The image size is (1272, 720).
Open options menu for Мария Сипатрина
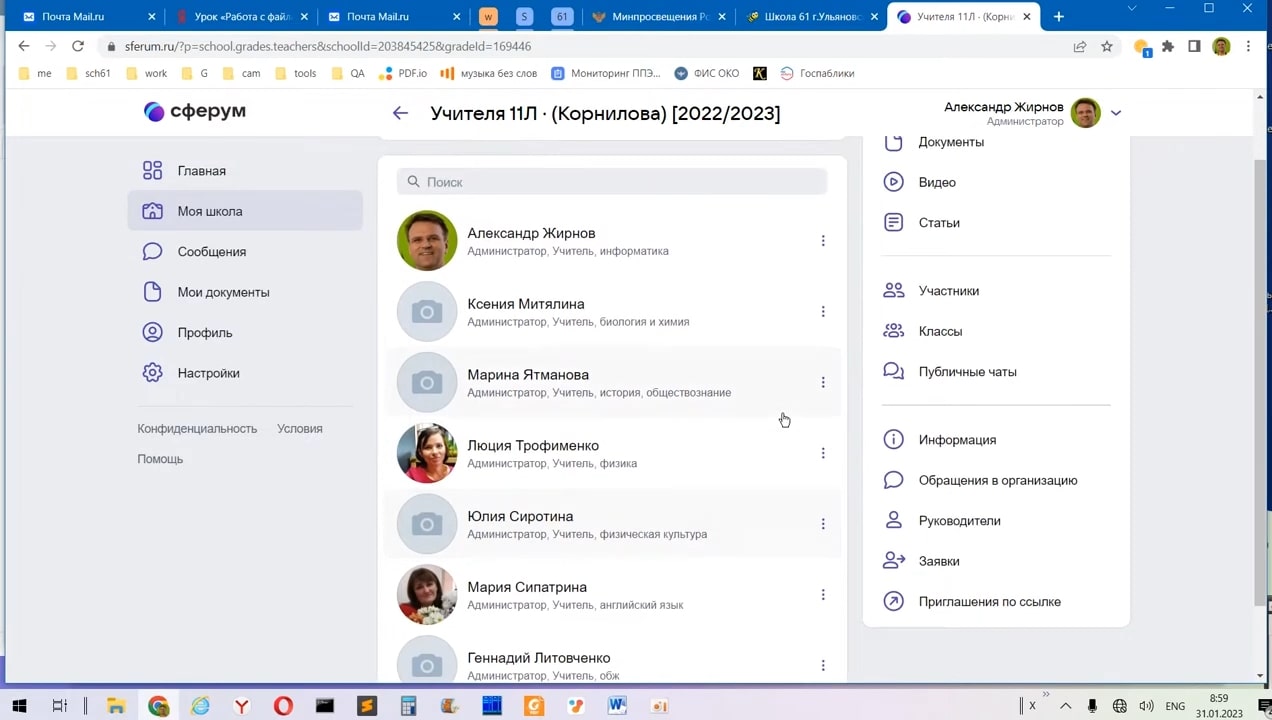click(x=823, y=595)
